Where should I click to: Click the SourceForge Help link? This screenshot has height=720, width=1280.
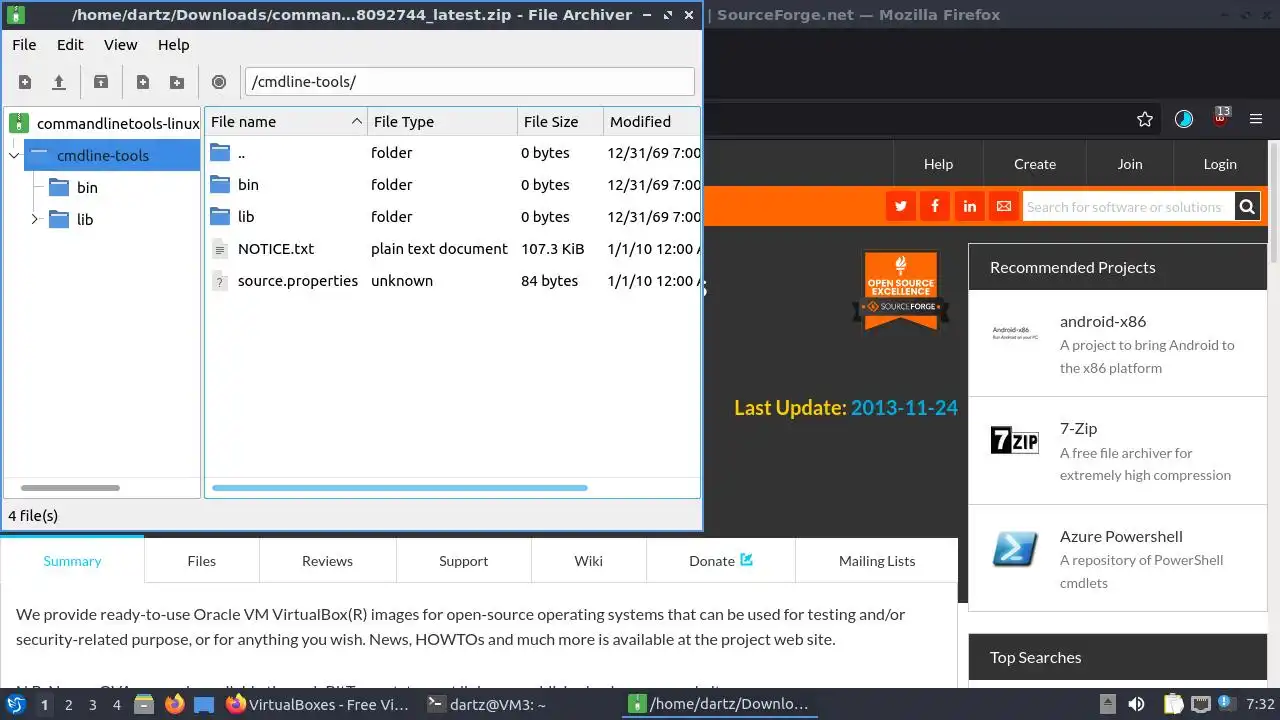pyautogui.click(x=938, y=164)
